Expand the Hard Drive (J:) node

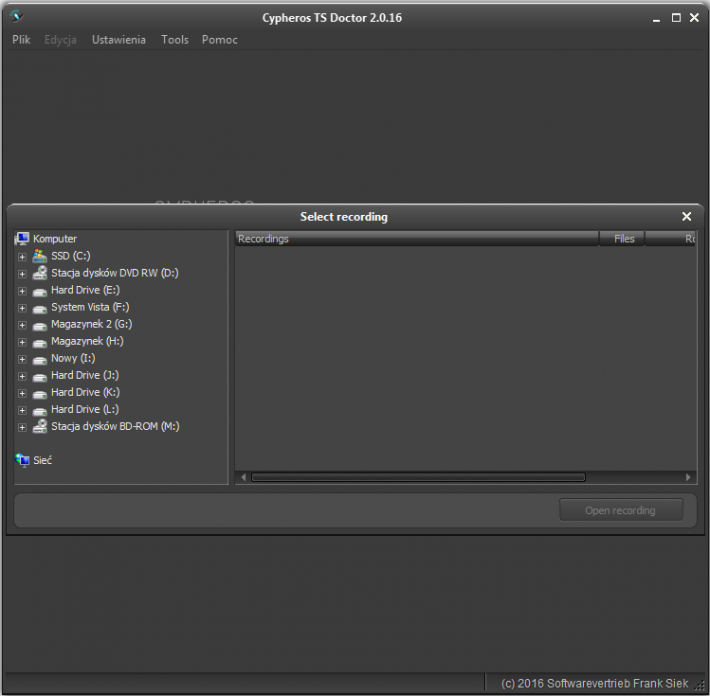22,376
